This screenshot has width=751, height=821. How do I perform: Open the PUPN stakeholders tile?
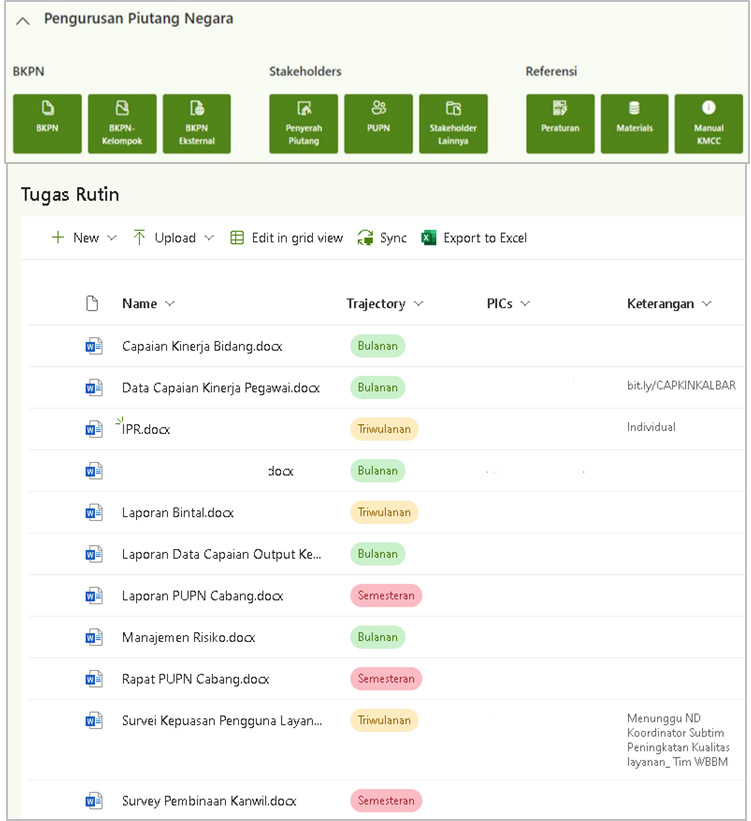pos(378,124)
